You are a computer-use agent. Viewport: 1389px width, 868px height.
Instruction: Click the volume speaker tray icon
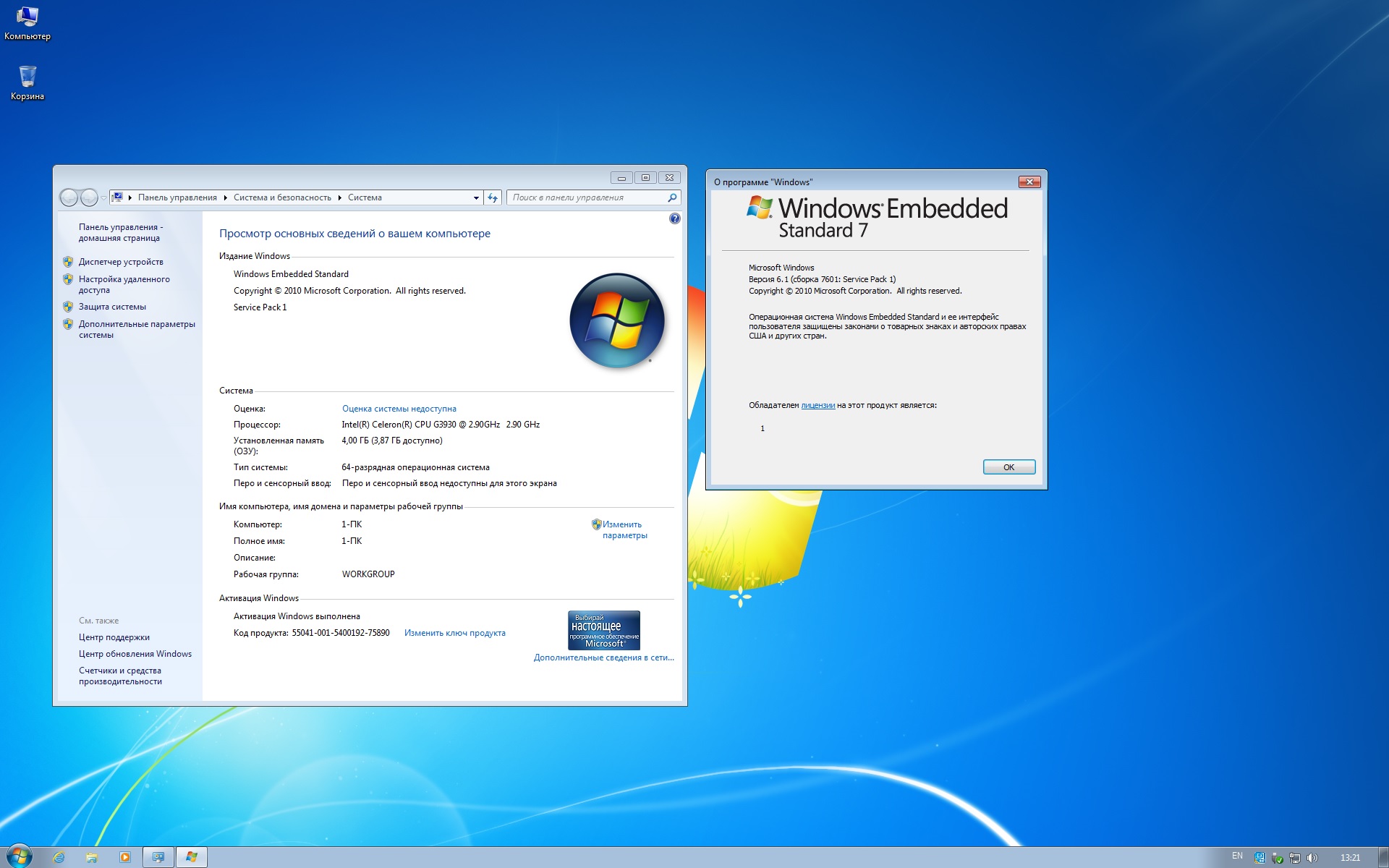click(x=1312, y=858)
